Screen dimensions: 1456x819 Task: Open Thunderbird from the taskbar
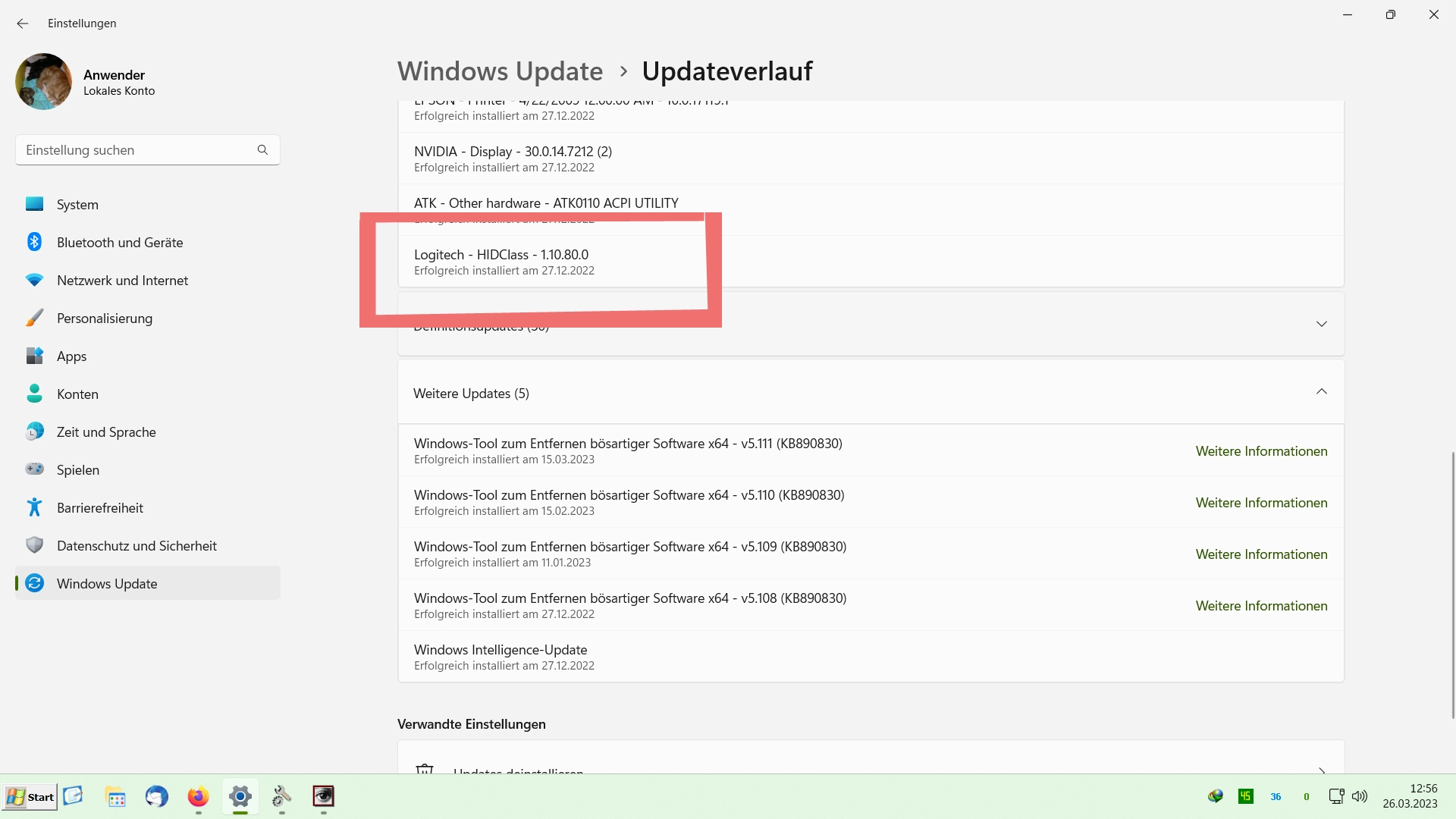tap(157, 796)
